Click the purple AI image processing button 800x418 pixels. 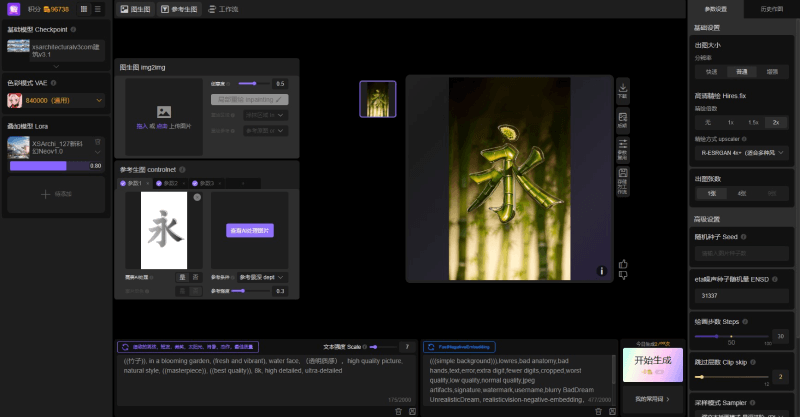pos(249,230)
